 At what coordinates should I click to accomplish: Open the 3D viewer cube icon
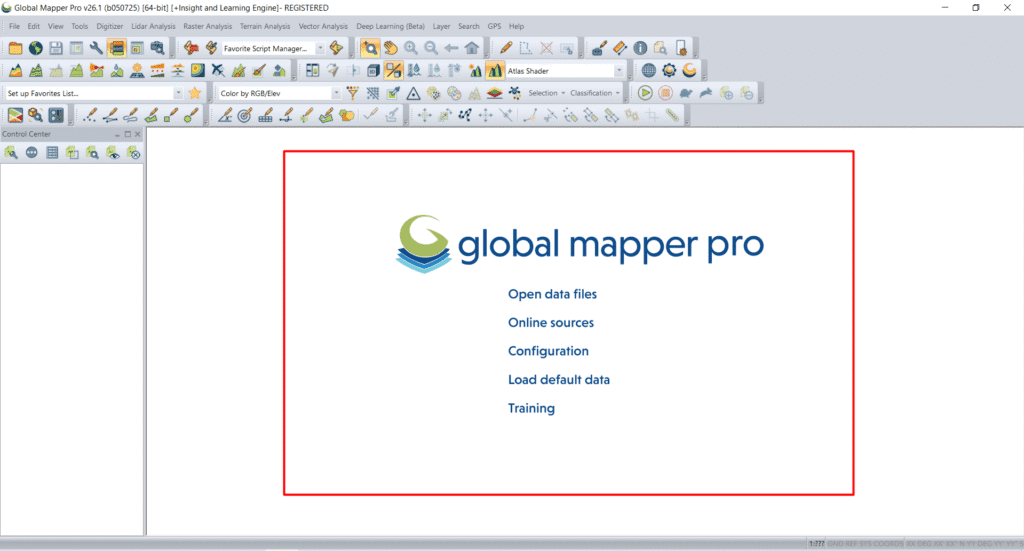[x=373, y=71]
